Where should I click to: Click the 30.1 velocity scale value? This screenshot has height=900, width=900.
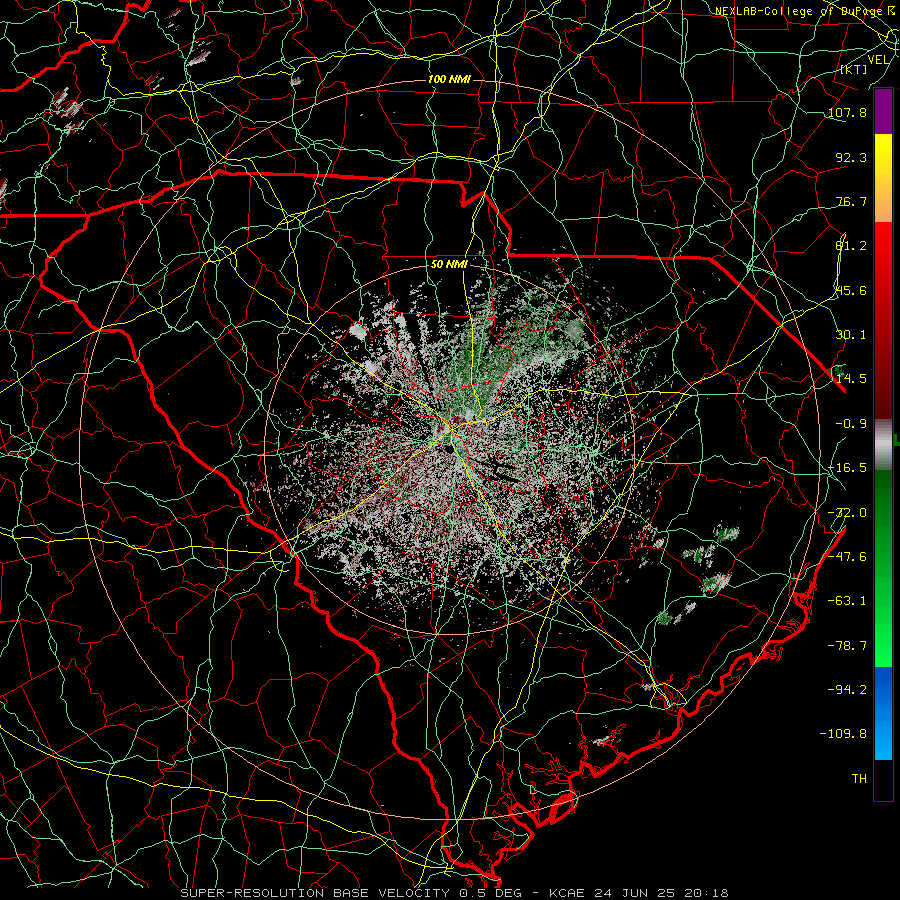click(x=851, y=334)
